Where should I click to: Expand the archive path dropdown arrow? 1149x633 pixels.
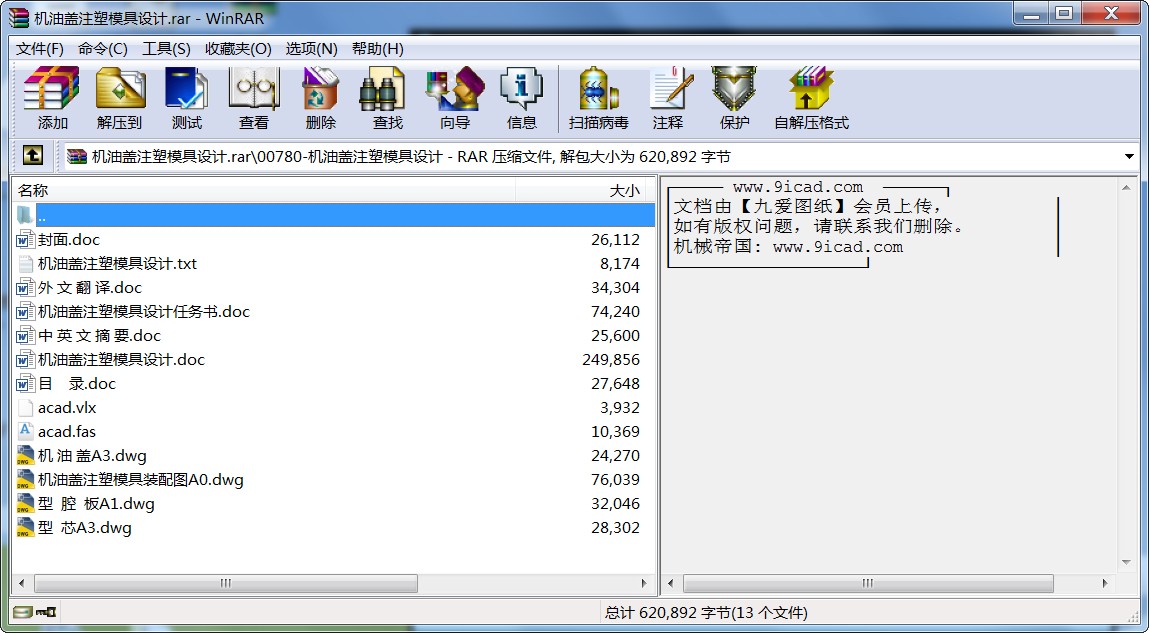tap(1129, 157)
